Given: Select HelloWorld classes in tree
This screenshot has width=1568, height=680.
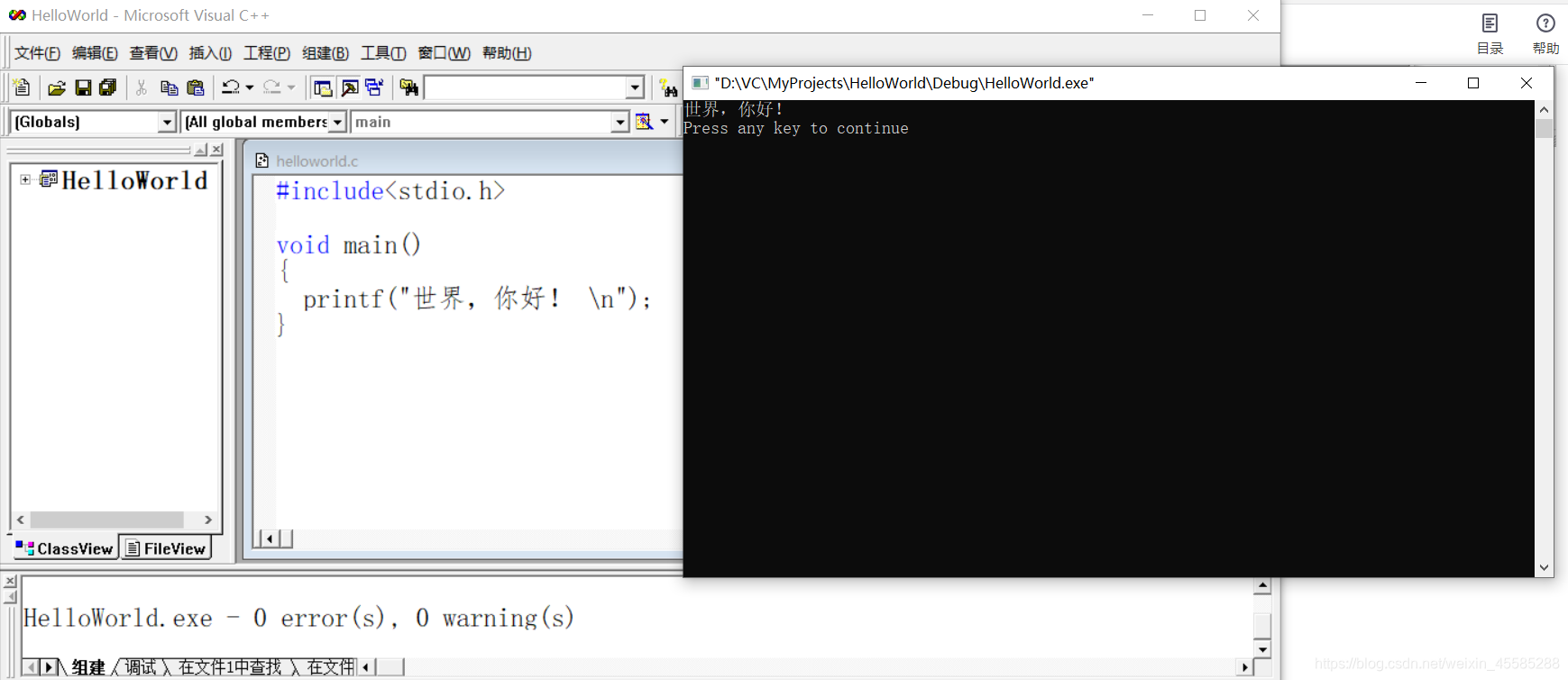Looking at the screenshot, I should (134, 180).
